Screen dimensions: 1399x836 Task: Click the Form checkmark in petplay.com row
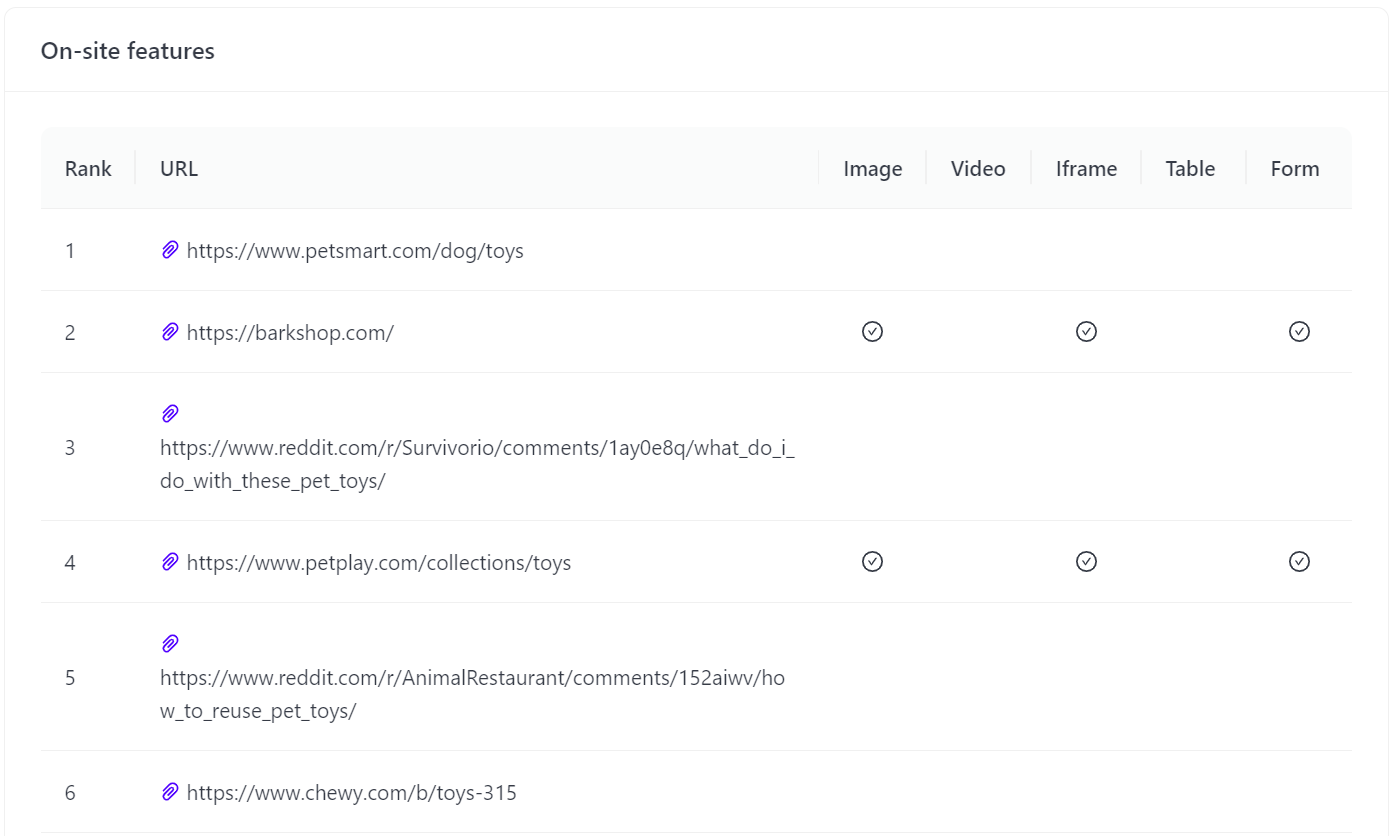(x=1299, y=561)
